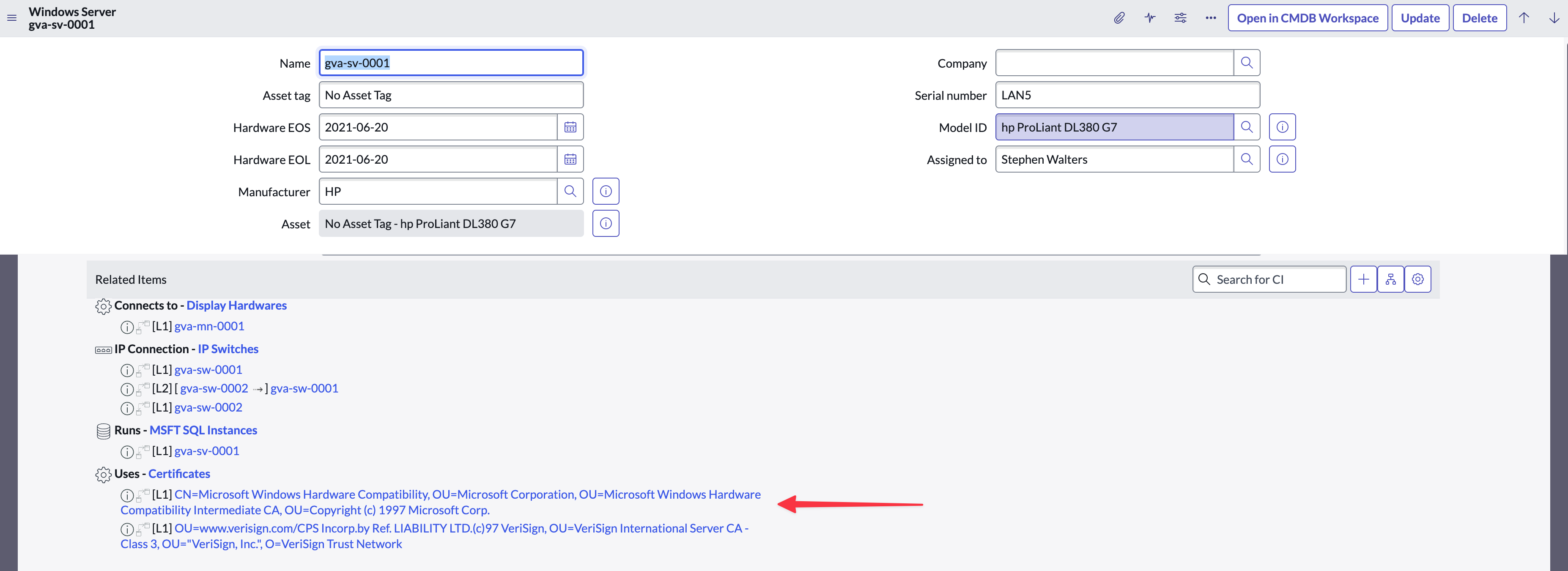Open the gva-mn-0001 display hardware link
This screenshot has width=1568, height=571.
click(x=209, y=326)
